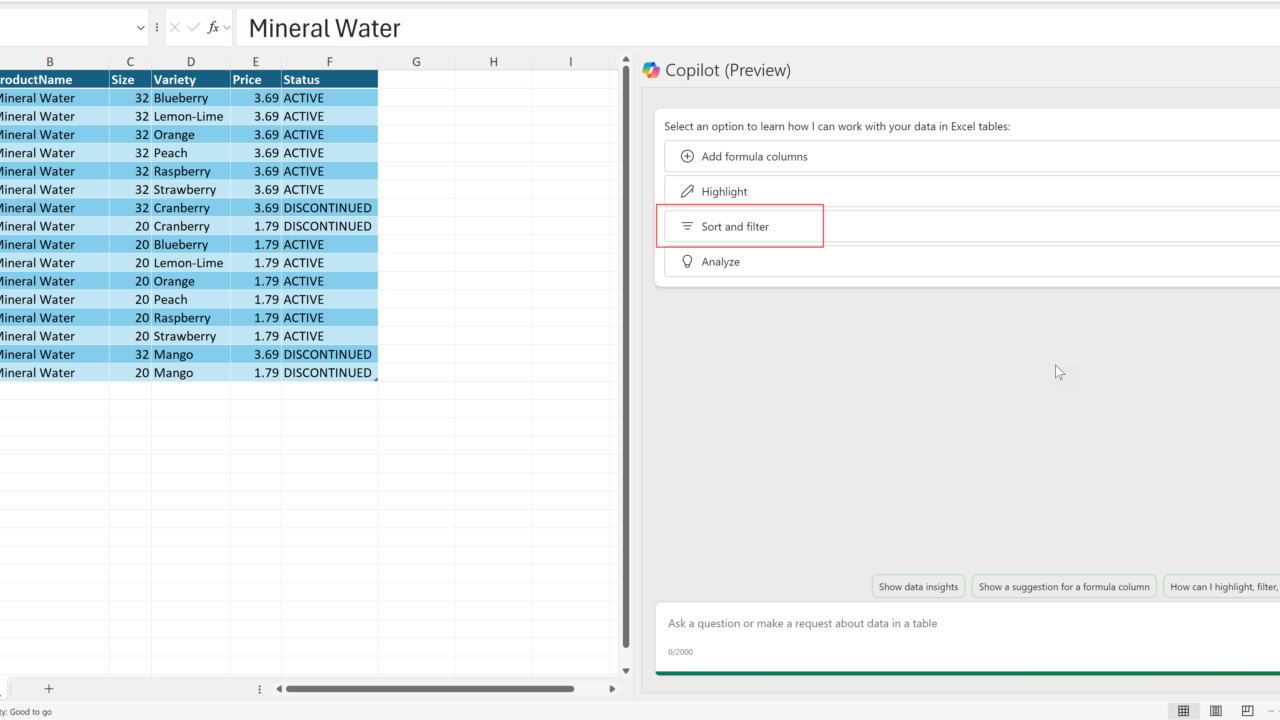Add a new sheet with plus icon
The width and height of the screenshot is (1280, 720).
pos(48,688)
